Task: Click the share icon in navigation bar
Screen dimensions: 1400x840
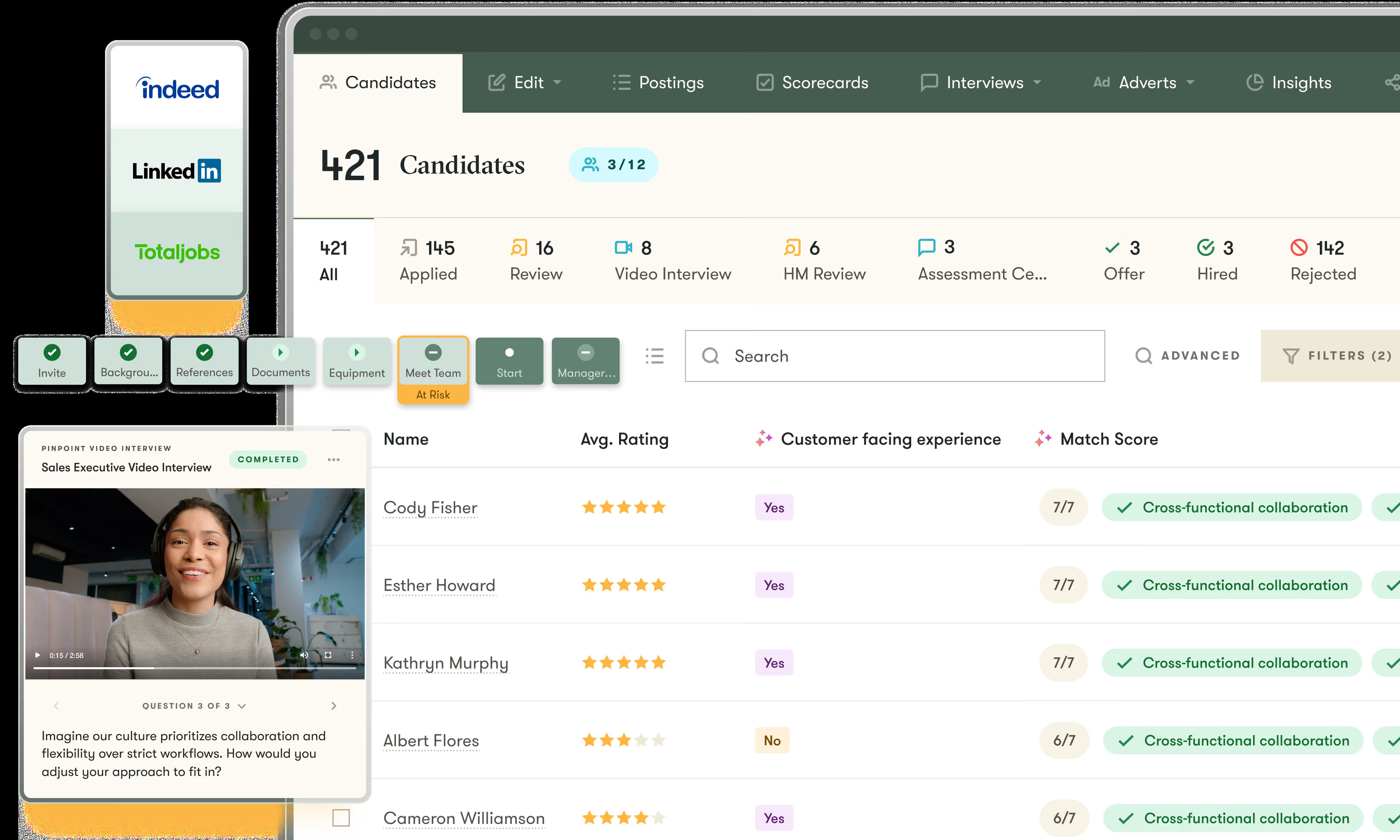Action: coord(1392,83)
